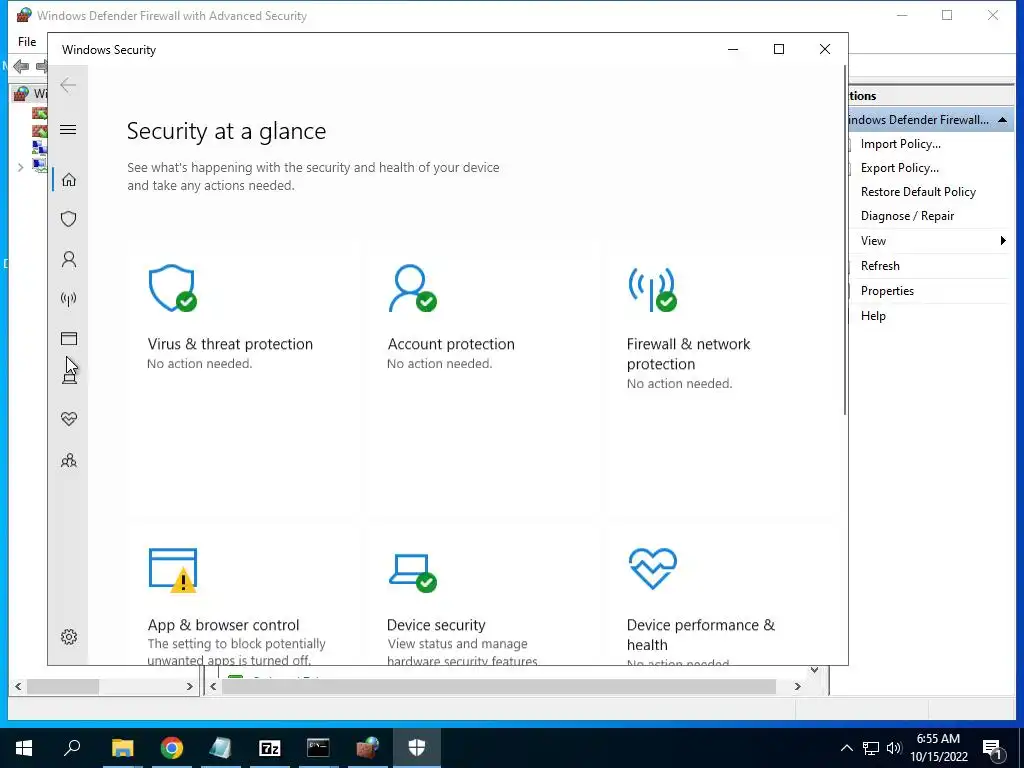Click Export Policy... in Actions pane
This screenshot has width=1024, height=768.
pos(899,168)
